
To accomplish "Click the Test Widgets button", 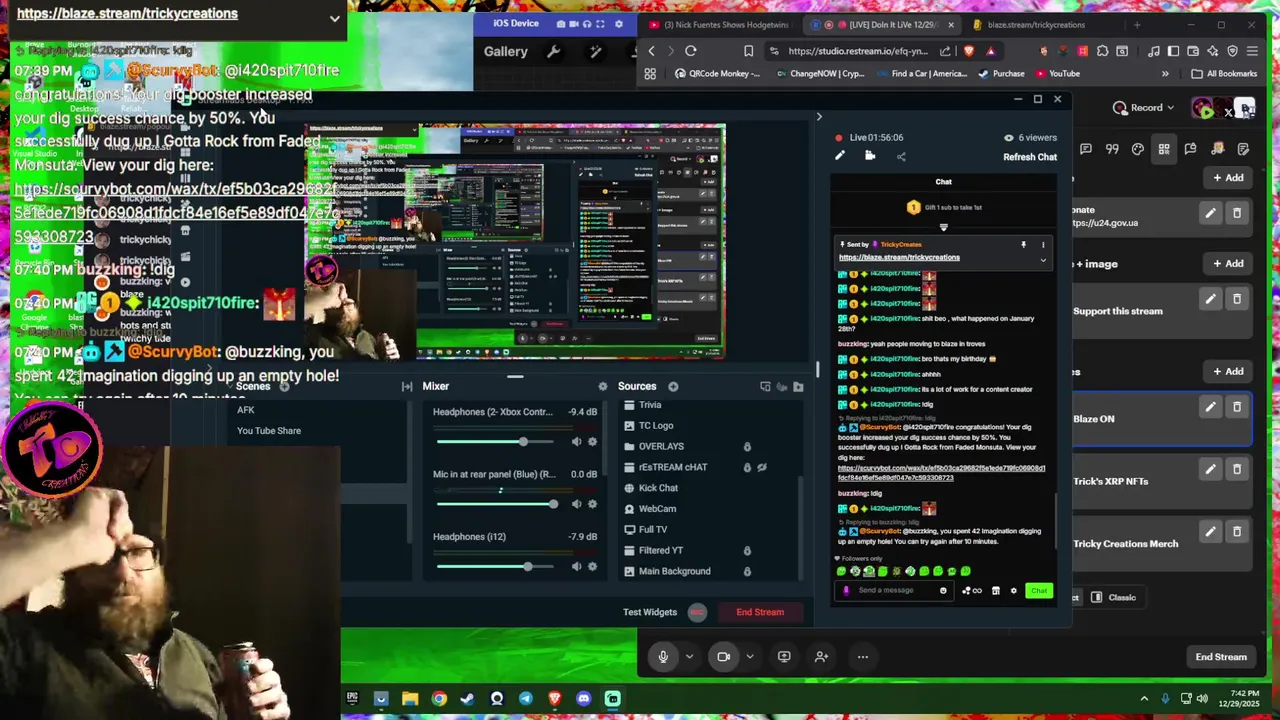I will [x=650, y=612].
